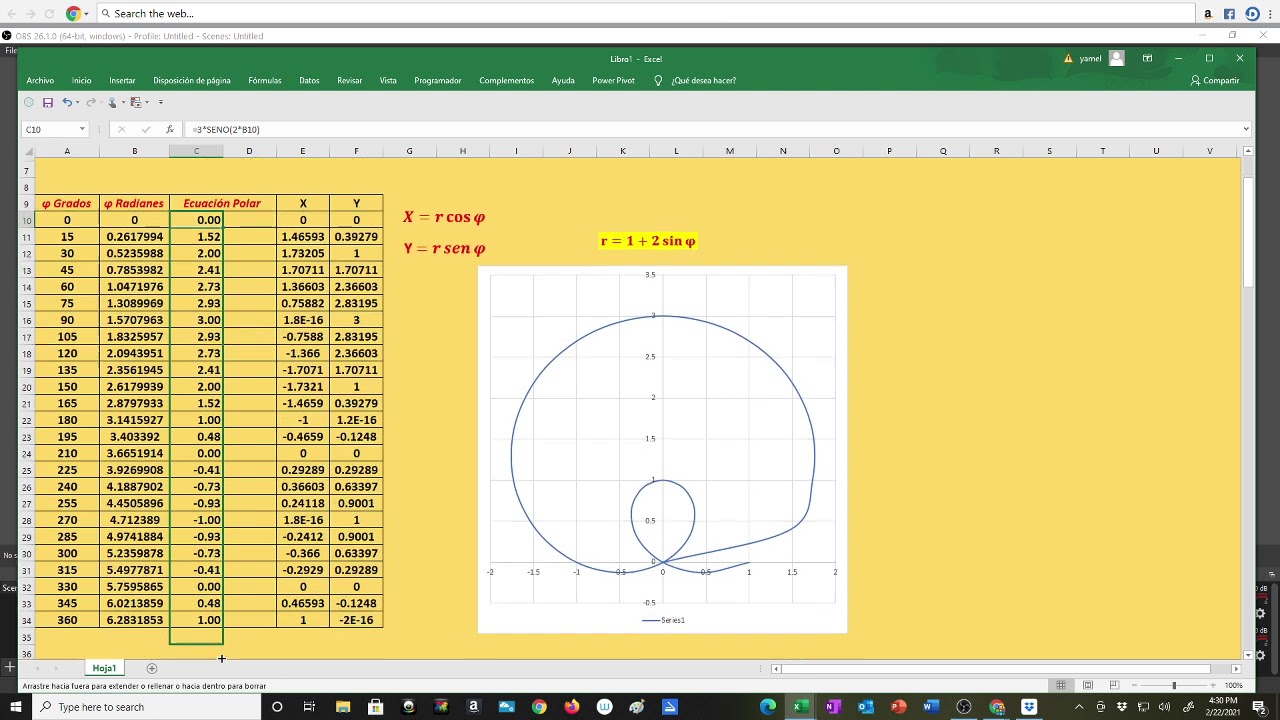The image size is (1280, 720).
Task: Expand the Name Box dropdown
Action: coord(82,129)
